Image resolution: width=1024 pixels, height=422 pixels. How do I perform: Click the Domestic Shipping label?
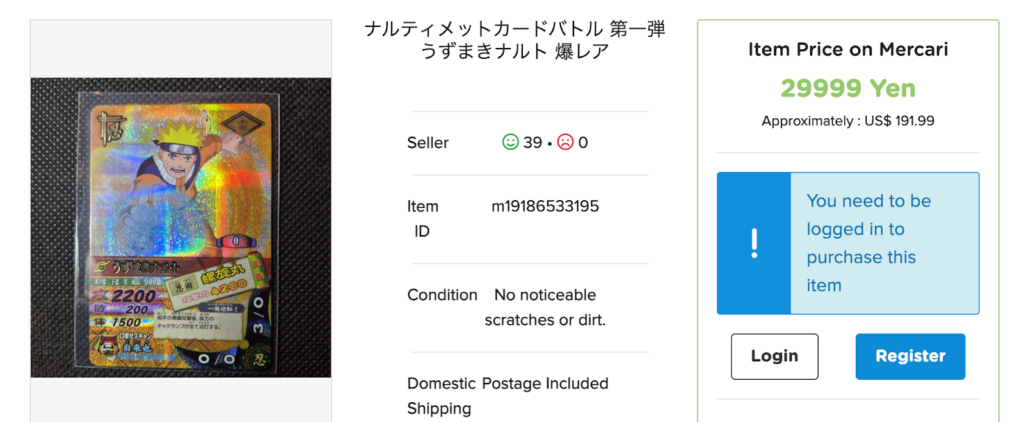click(x=440, y=396)
